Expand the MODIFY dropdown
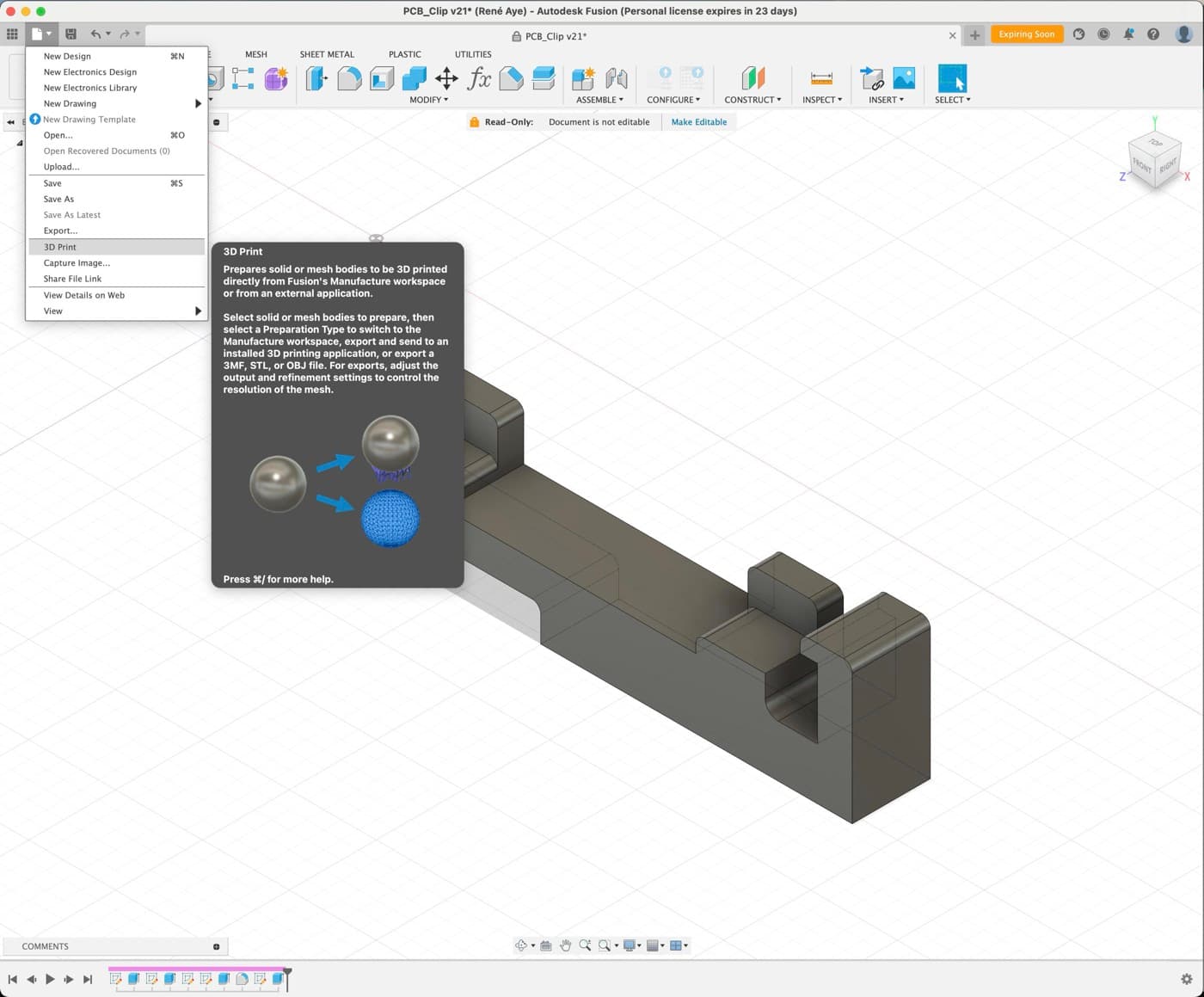The width and height of the screenshot is (1204, 997). pyautogui.click(x=428, y=100)
